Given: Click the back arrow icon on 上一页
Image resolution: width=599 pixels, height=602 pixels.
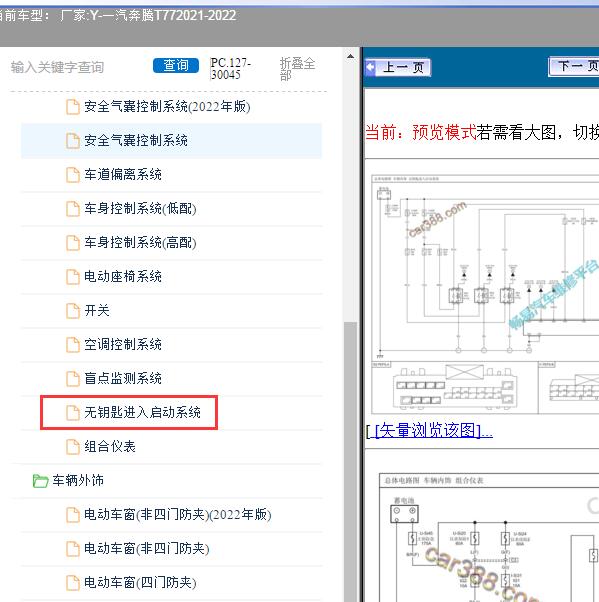Looking at the screenshot, I should (x=371, y=68).
